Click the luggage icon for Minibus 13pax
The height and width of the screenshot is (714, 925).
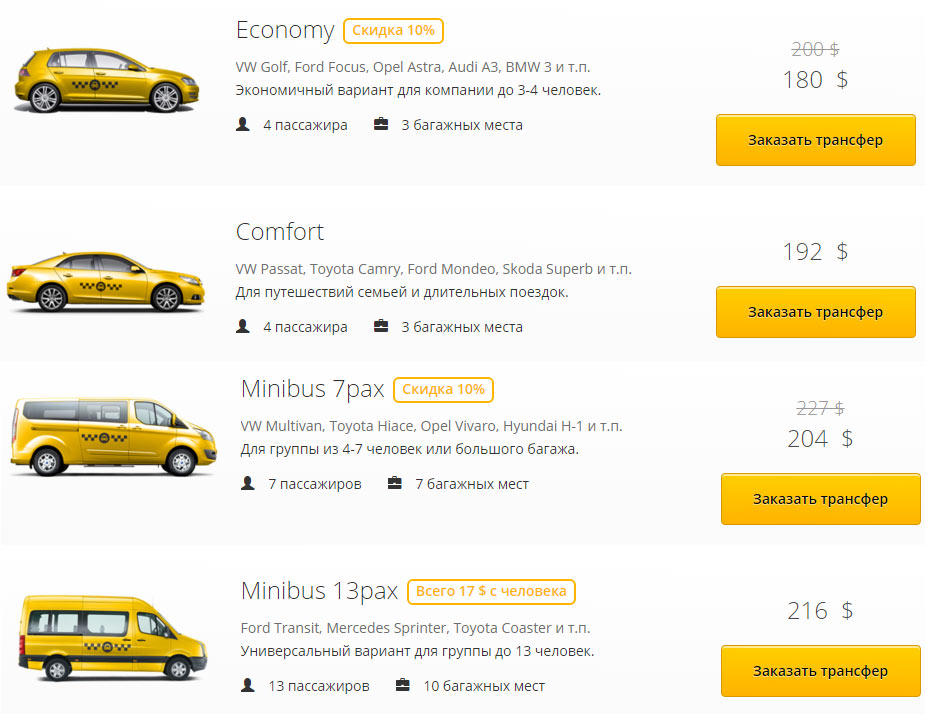click(403, 686)
